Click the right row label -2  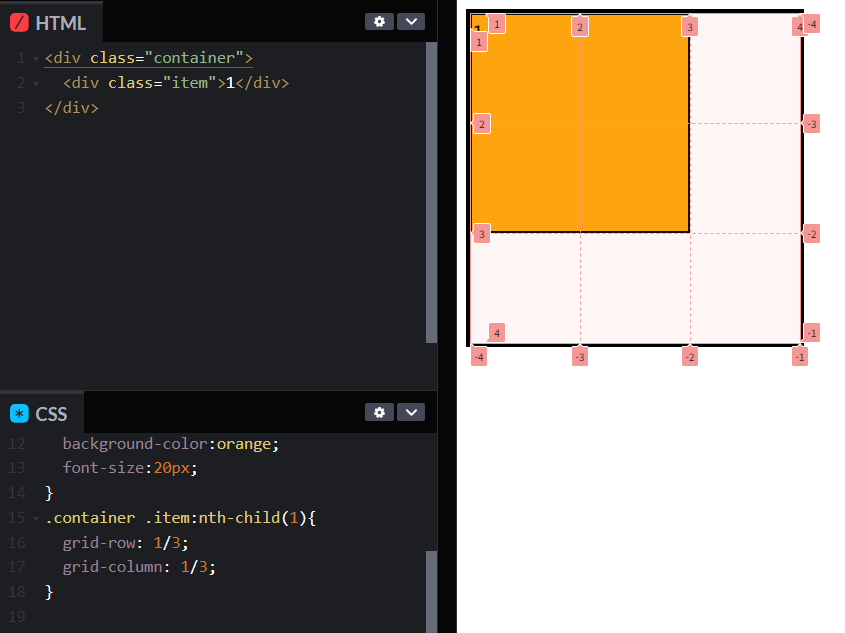812,234
